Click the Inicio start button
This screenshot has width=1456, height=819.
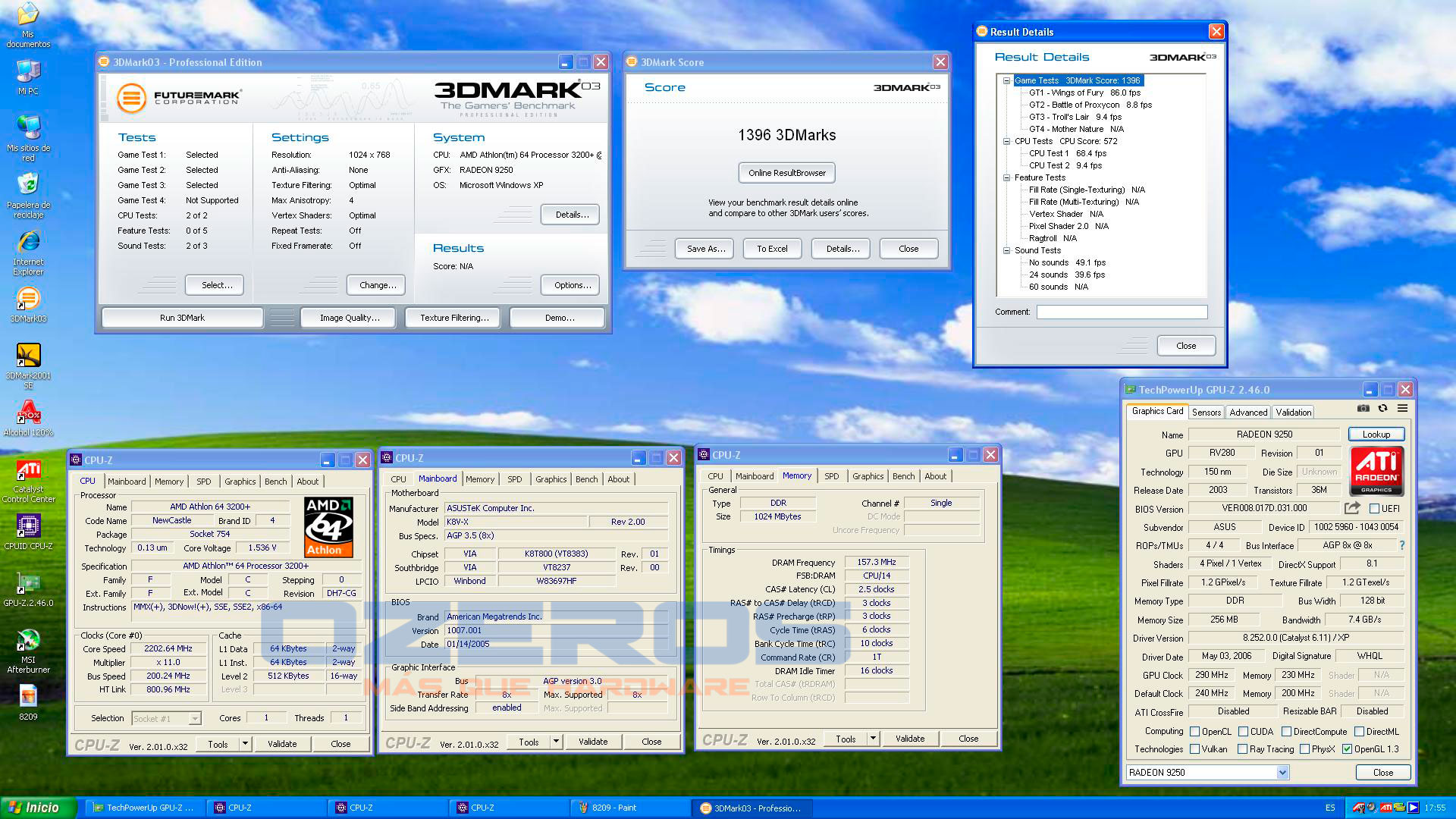click(x=38, y=808)
